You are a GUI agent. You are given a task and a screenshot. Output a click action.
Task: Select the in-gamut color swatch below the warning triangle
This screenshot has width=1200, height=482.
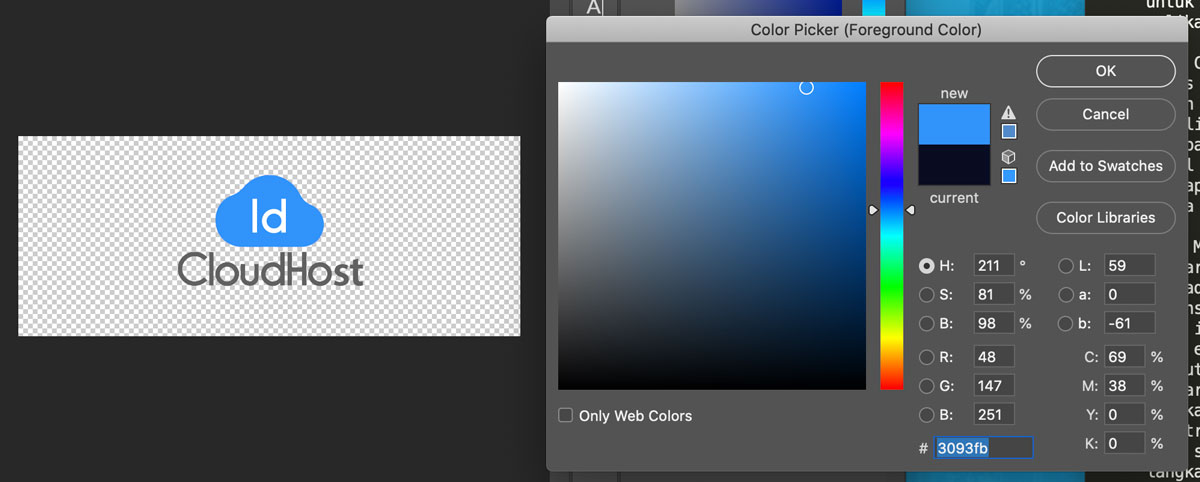tap(1009, 131)
